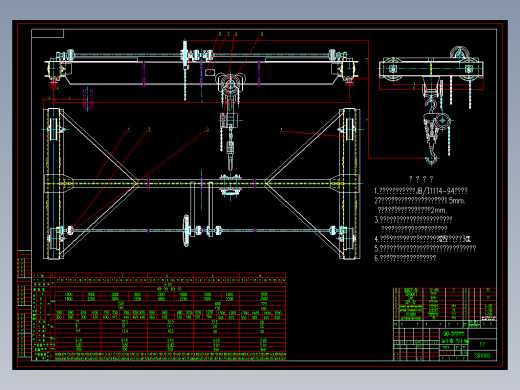Click the note line ending in "1.5mm."

tap(420, 201)
